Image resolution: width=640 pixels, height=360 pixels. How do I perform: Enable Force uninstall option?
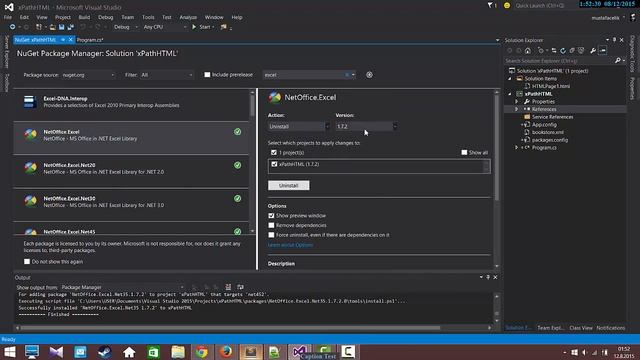pos(271,235)
